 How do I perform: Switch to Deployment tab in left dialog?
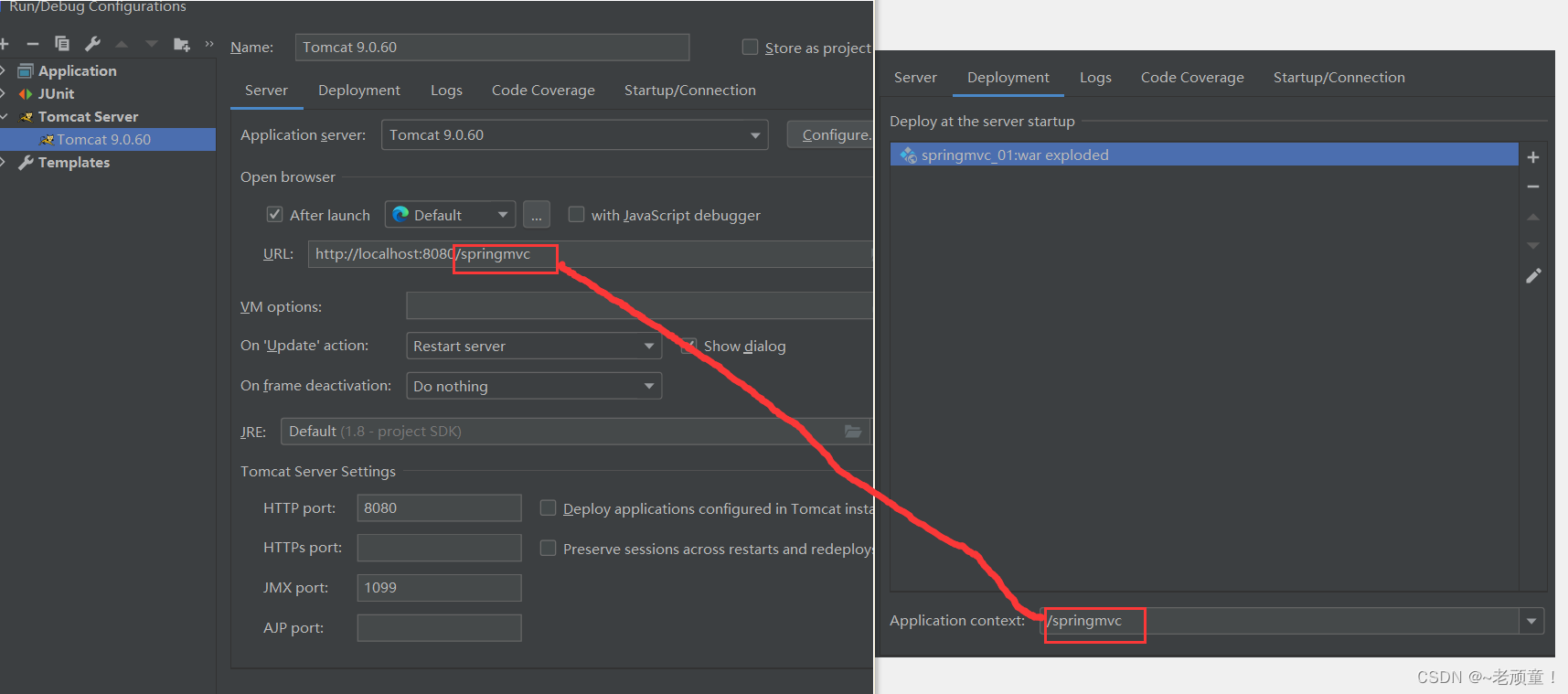click(x=358, y=90)
